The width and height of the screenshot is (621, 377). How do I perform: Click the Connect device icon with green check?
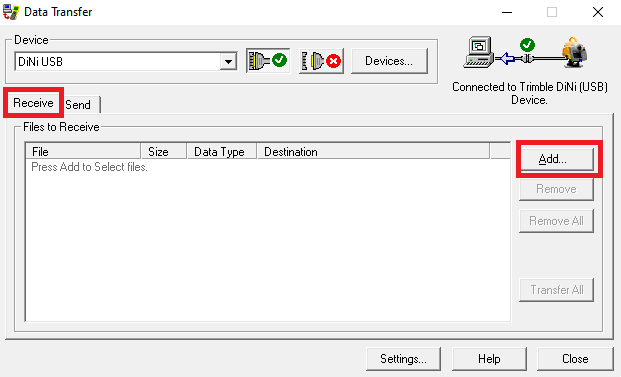coord(268,61)
